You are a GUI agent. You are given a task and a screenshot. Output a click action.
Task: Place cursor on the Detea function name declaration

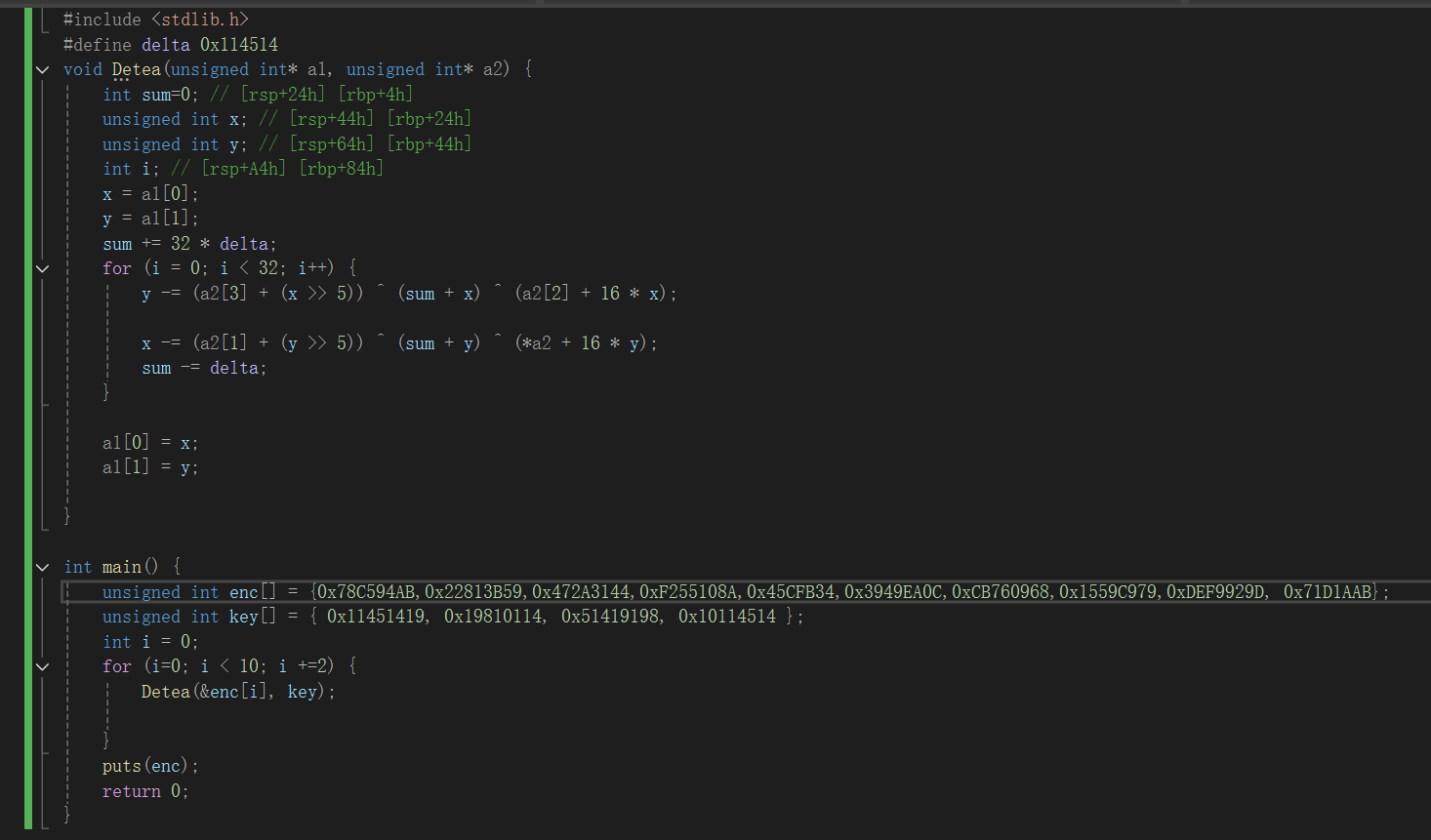click(136, 69)
